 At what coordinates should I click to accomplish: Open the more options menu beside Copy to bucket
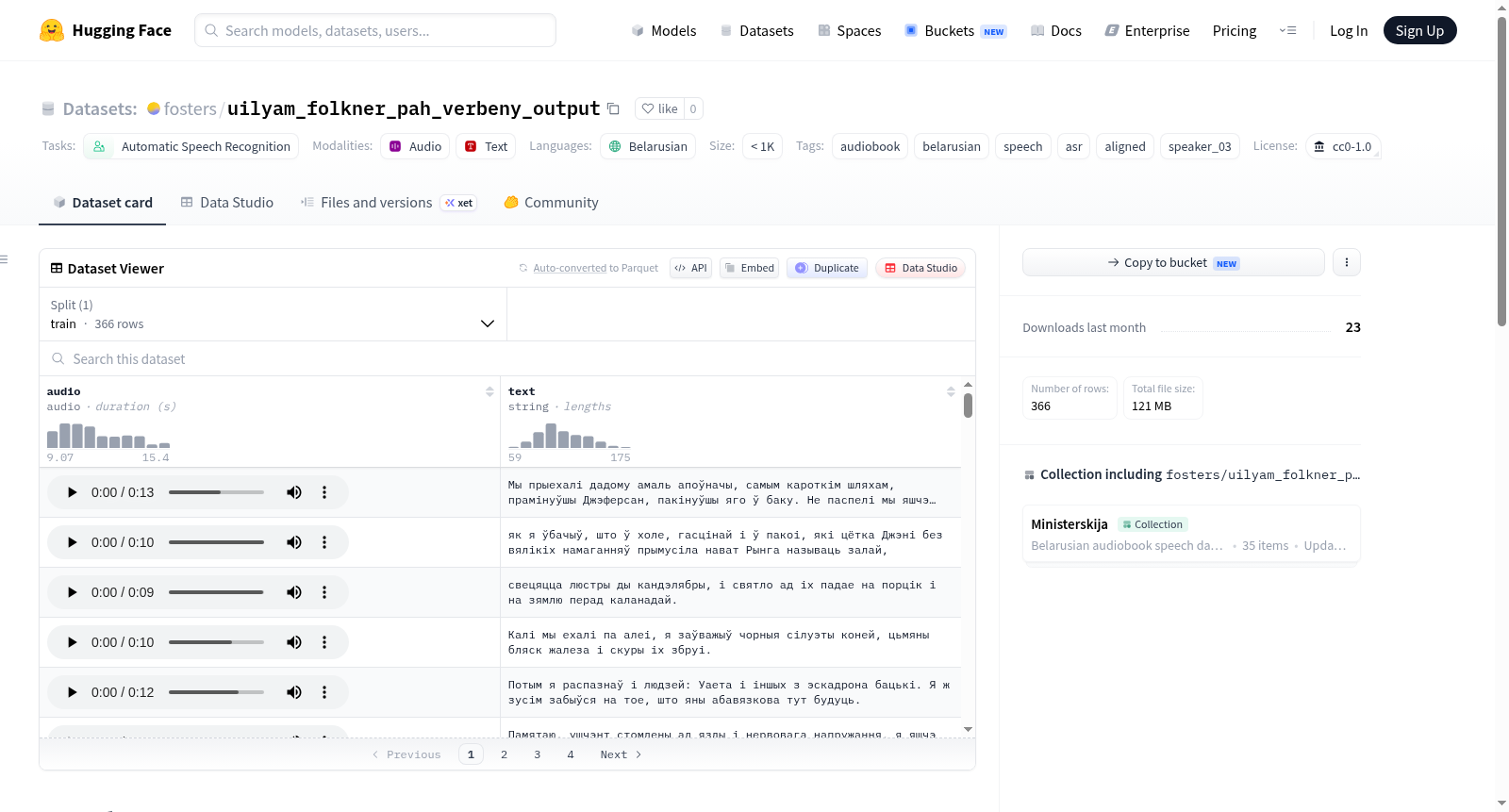(1347, 262)
